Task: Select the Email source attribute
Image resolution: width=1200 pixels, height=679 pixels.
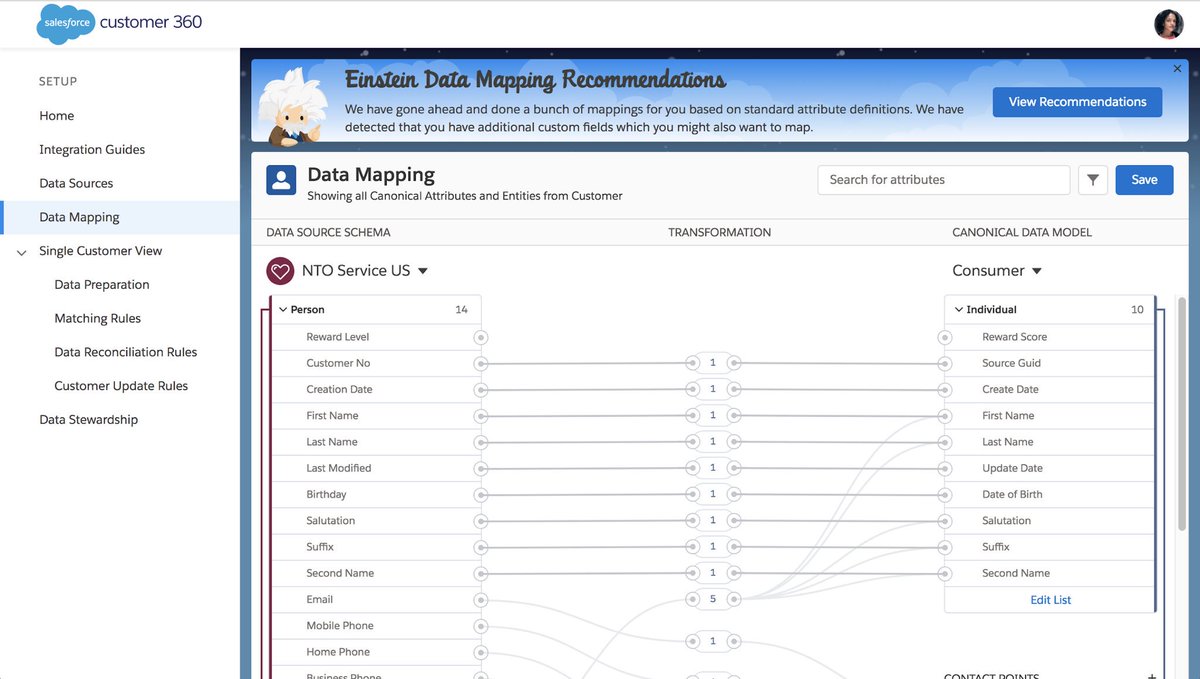Action: click(x=376, y=600)
